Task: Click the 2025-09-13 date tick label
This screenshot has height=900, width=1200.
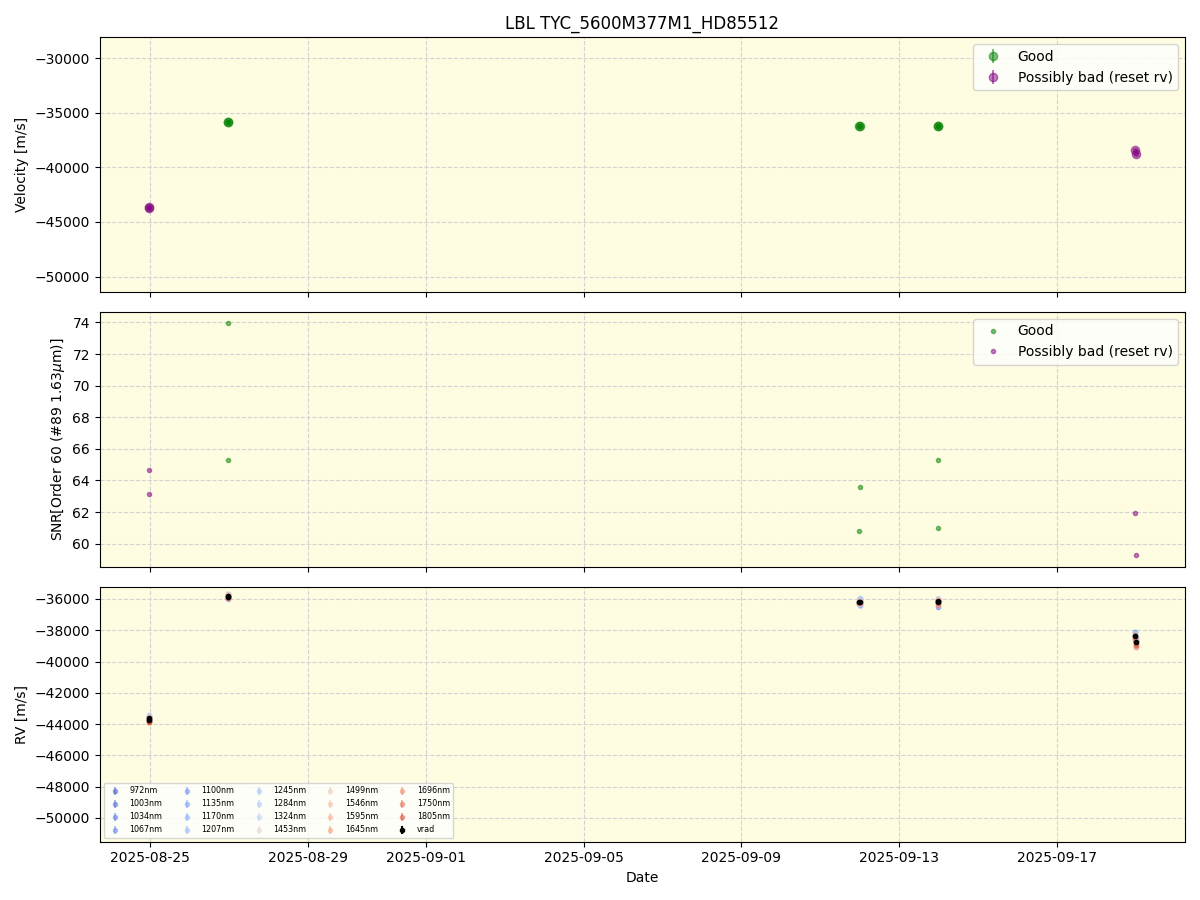Action: pos(899,857)
